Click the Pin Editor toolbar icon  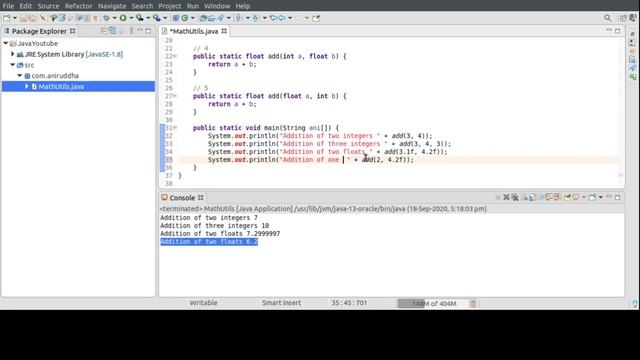click(316, 18)
